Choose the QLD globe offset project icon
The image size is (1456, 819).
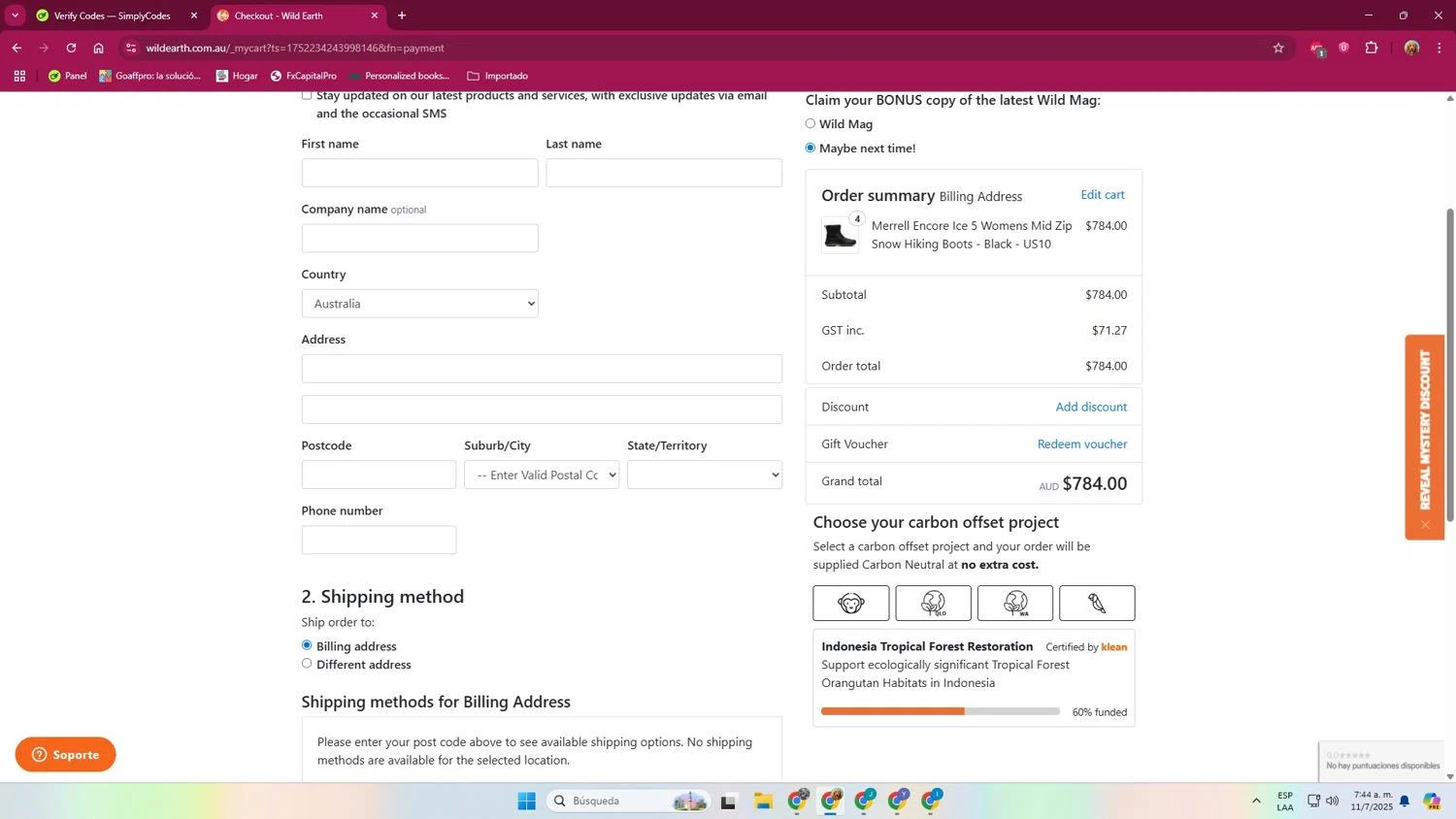click(x=933, y=604)
